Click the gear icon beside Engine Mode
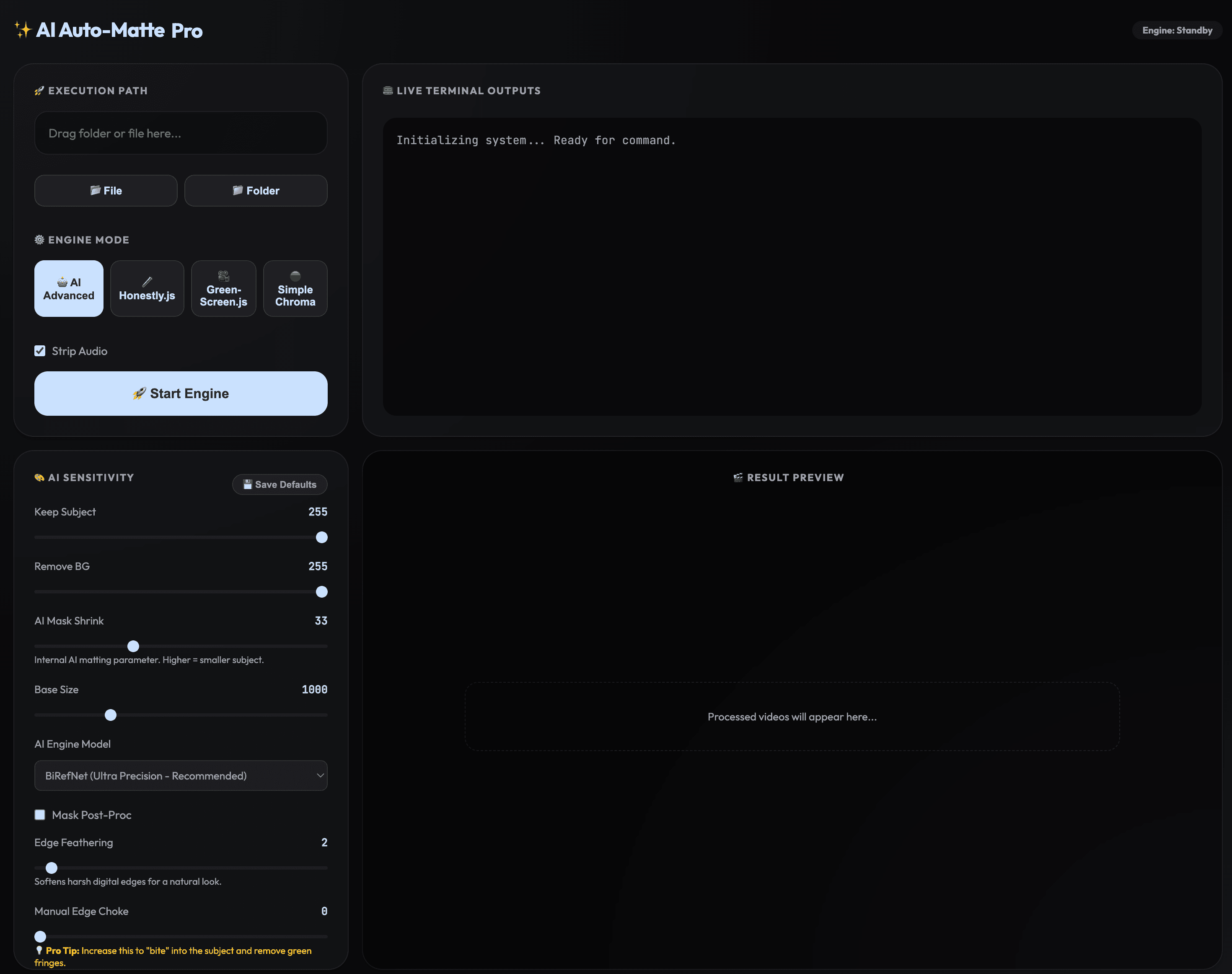Screen dimensions: 1232x974 39,239
